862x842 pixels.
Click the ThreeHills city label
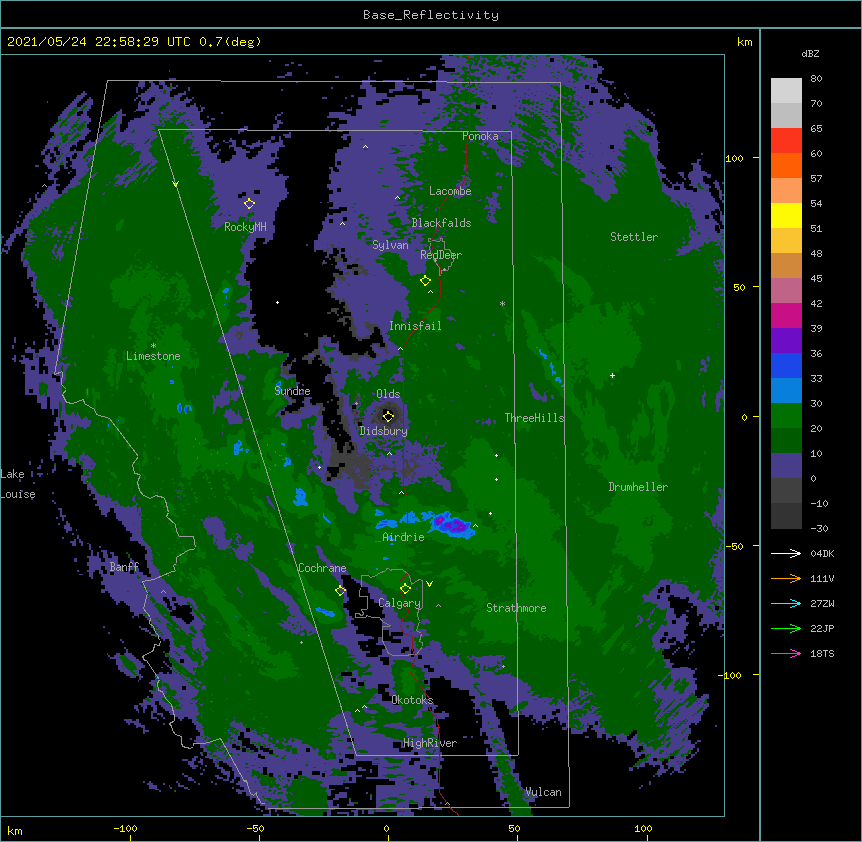pyautogui.click(x=535, y=418)
